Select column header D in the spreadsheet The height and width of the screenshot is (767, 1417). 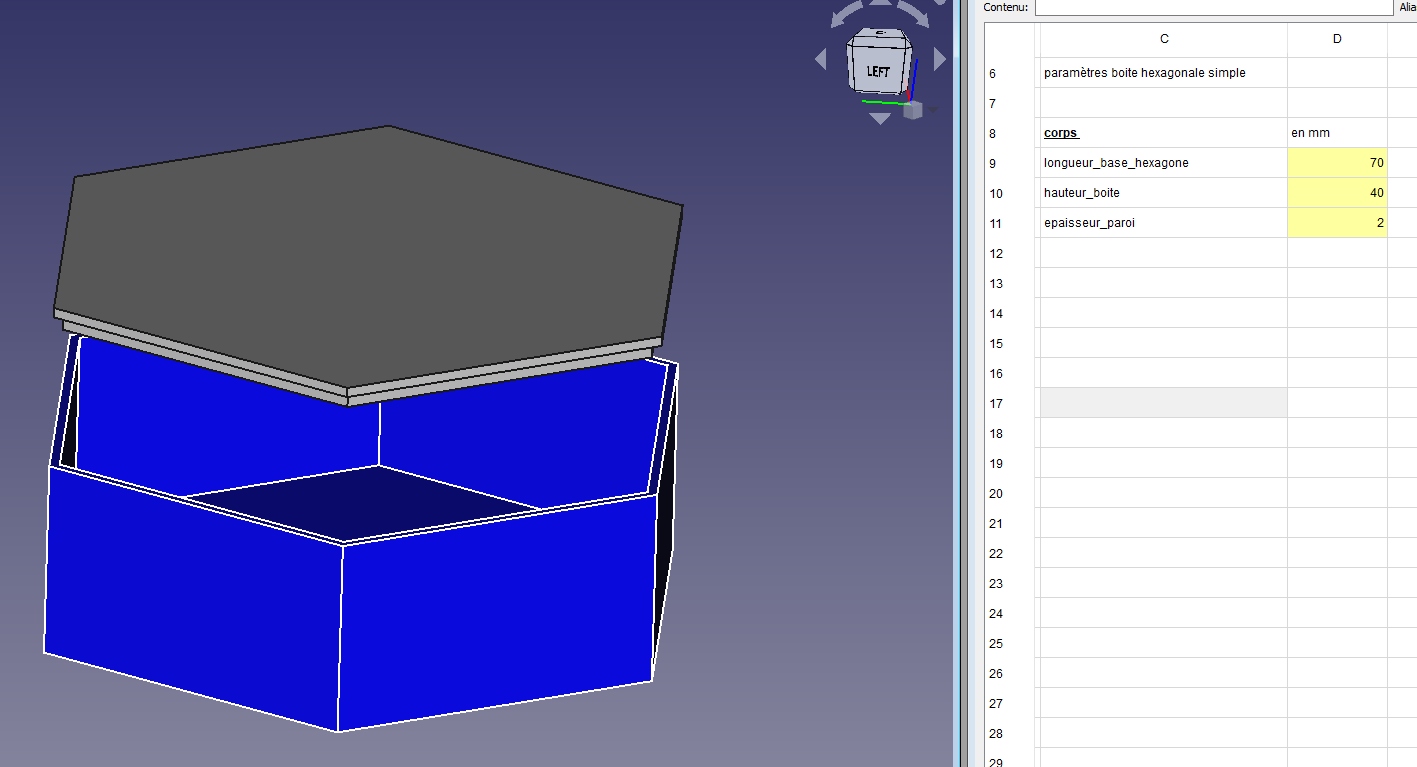pyautogui.click(x=1336, y=39)
